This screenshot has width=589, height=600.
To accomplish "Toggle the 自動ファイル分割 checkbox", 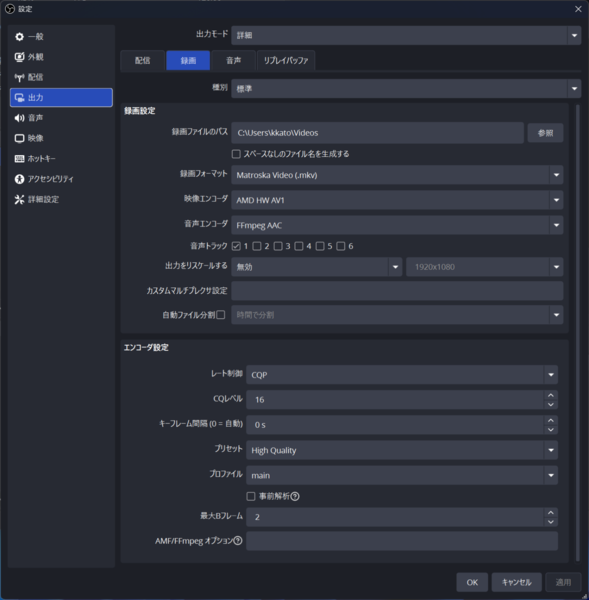I will point(221,315).
